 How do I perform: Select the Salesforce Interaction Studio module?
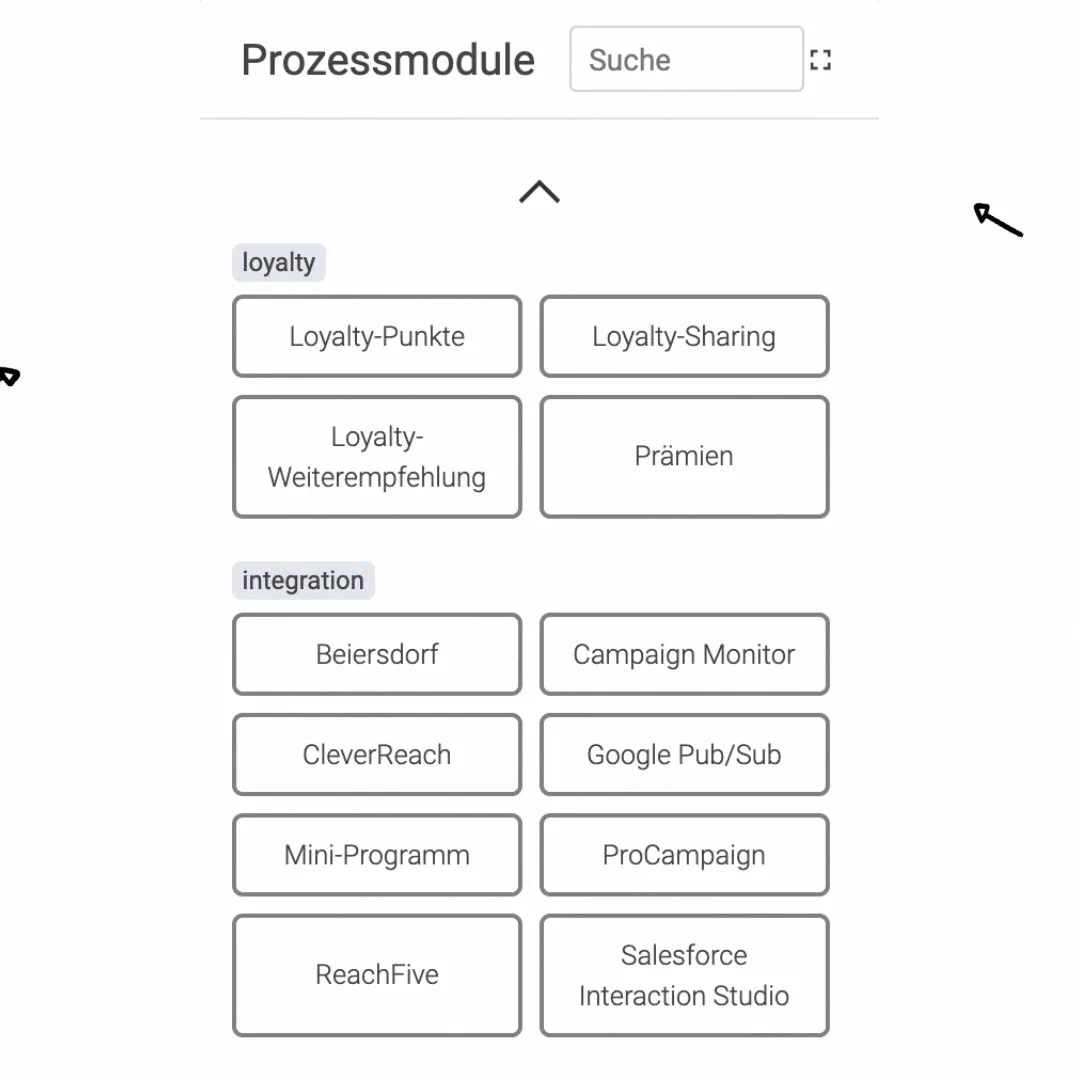coord(684,975)
